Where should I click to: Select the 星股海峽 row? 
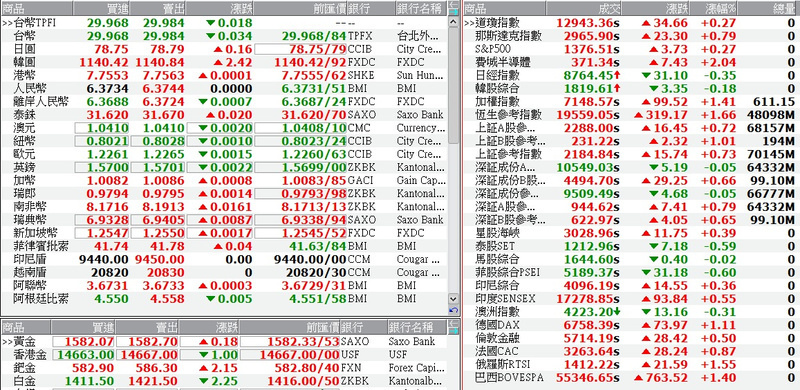pyautogui.click(x=631, y=233)
